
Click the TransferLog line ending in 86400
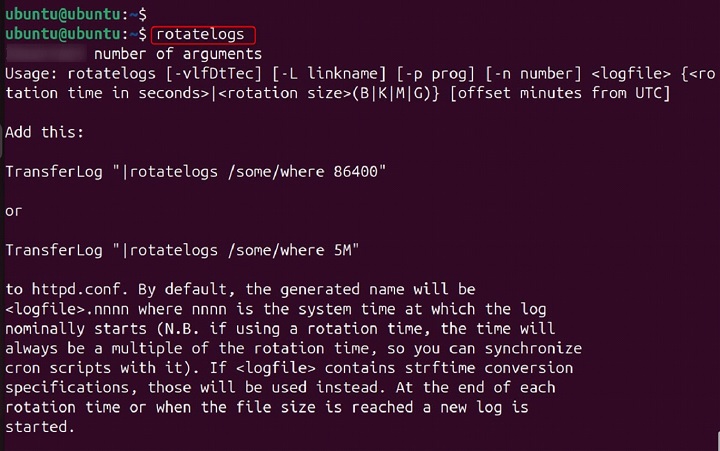pyautogui.click(x=196, y=171)
